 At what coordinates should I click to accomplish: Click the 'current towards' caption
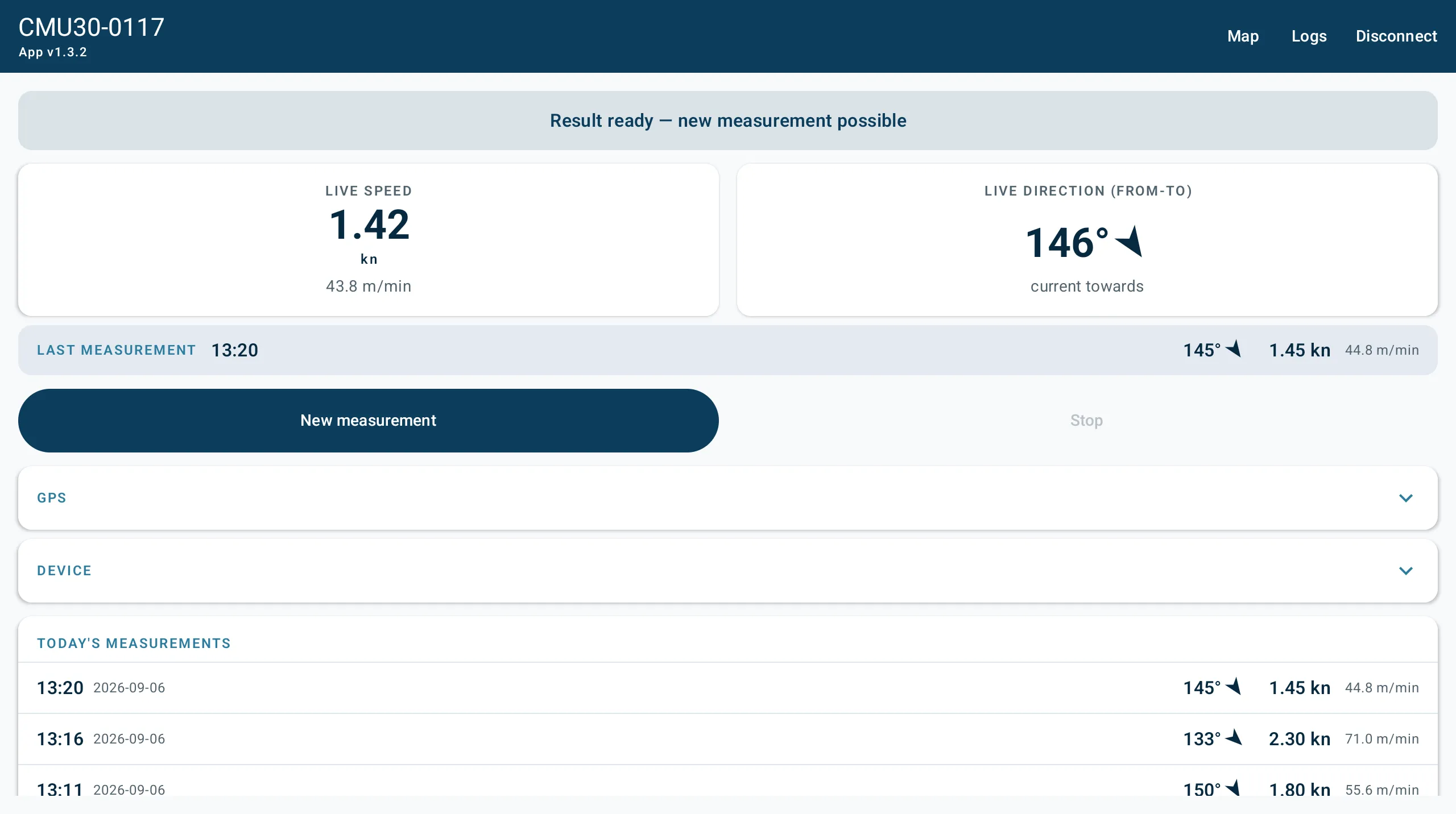click(x=1087, y=286)
